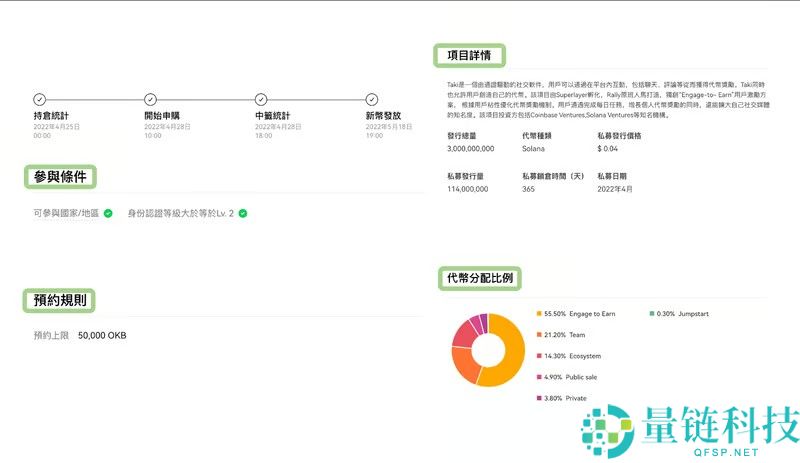
Task: Click the 21.20% Team label
Action: click(x=564, y=335)
